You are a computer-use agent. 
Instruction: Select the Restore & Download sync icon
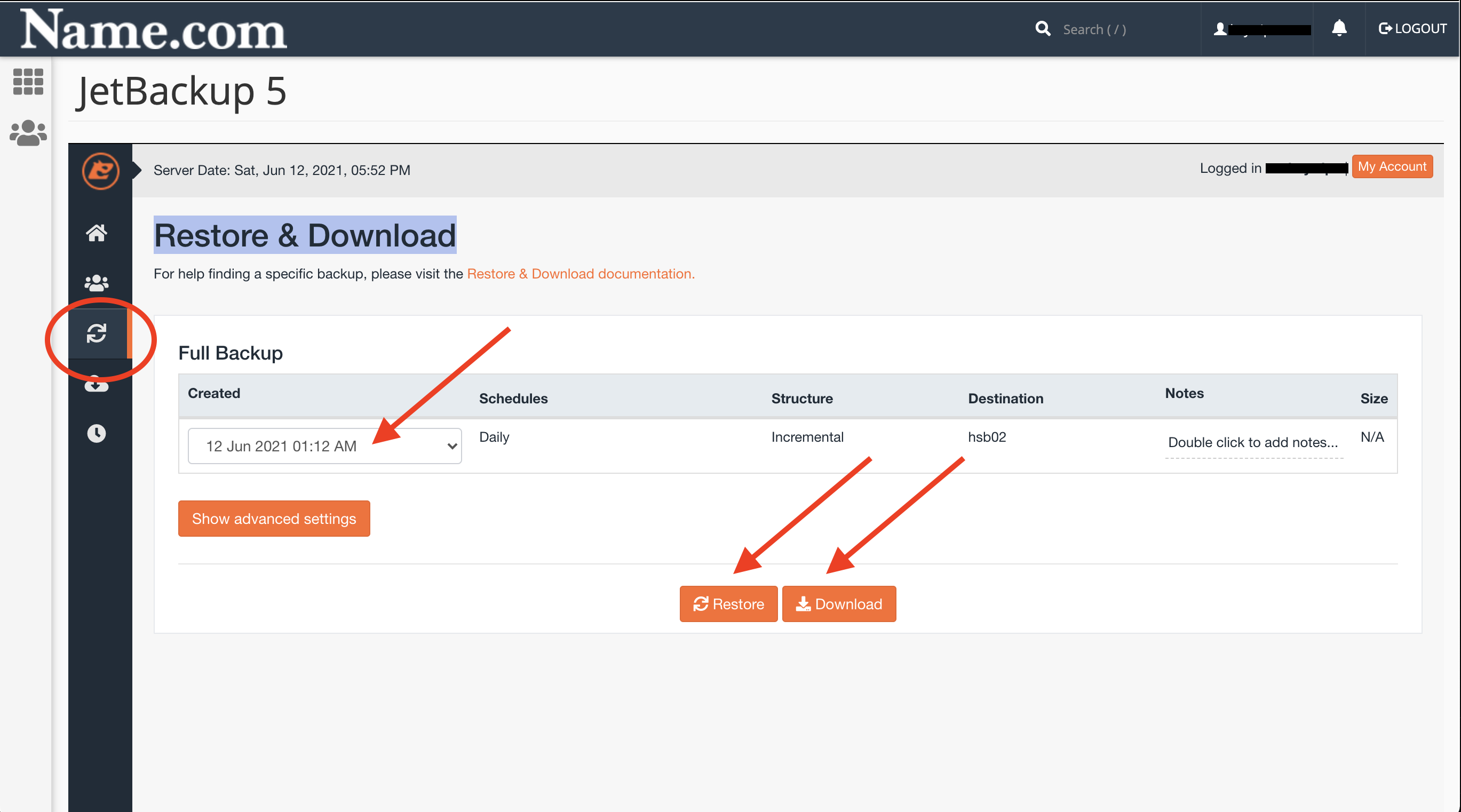tap(97, 333)
